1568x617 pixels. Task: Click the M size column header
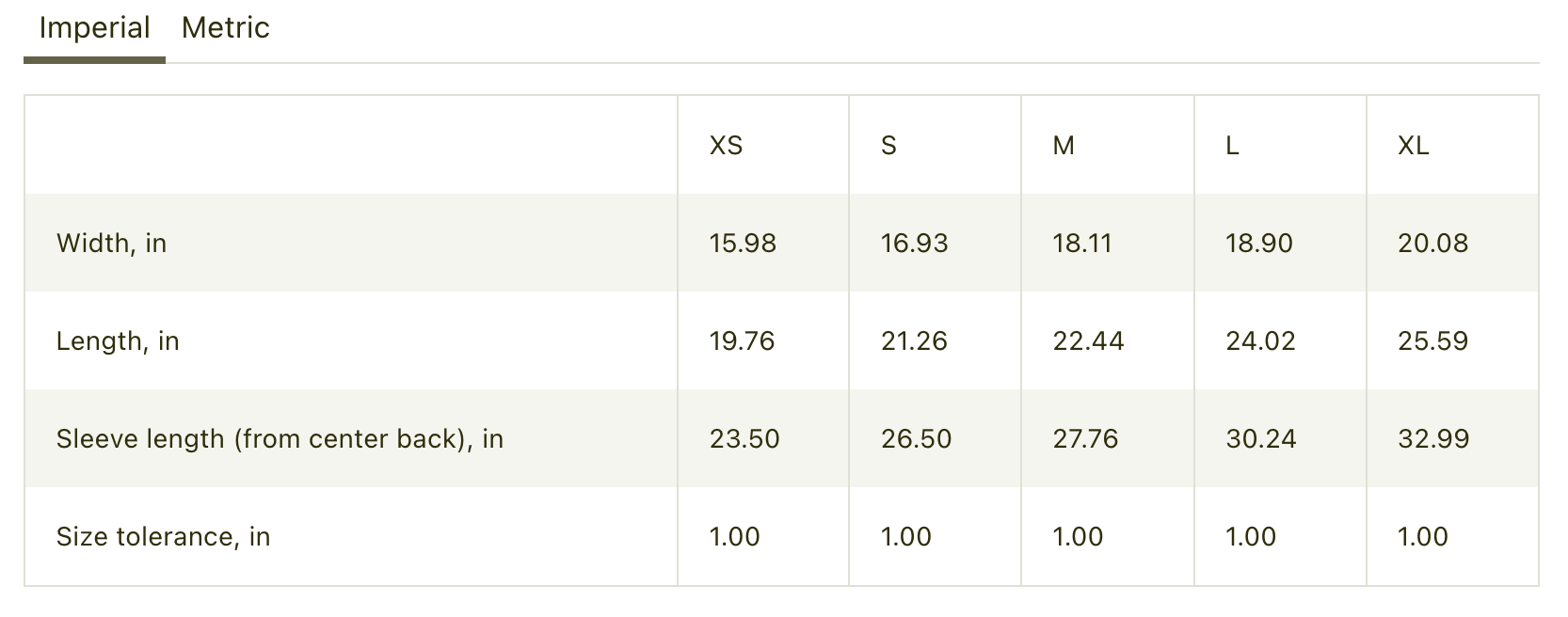click(1064, 146)
